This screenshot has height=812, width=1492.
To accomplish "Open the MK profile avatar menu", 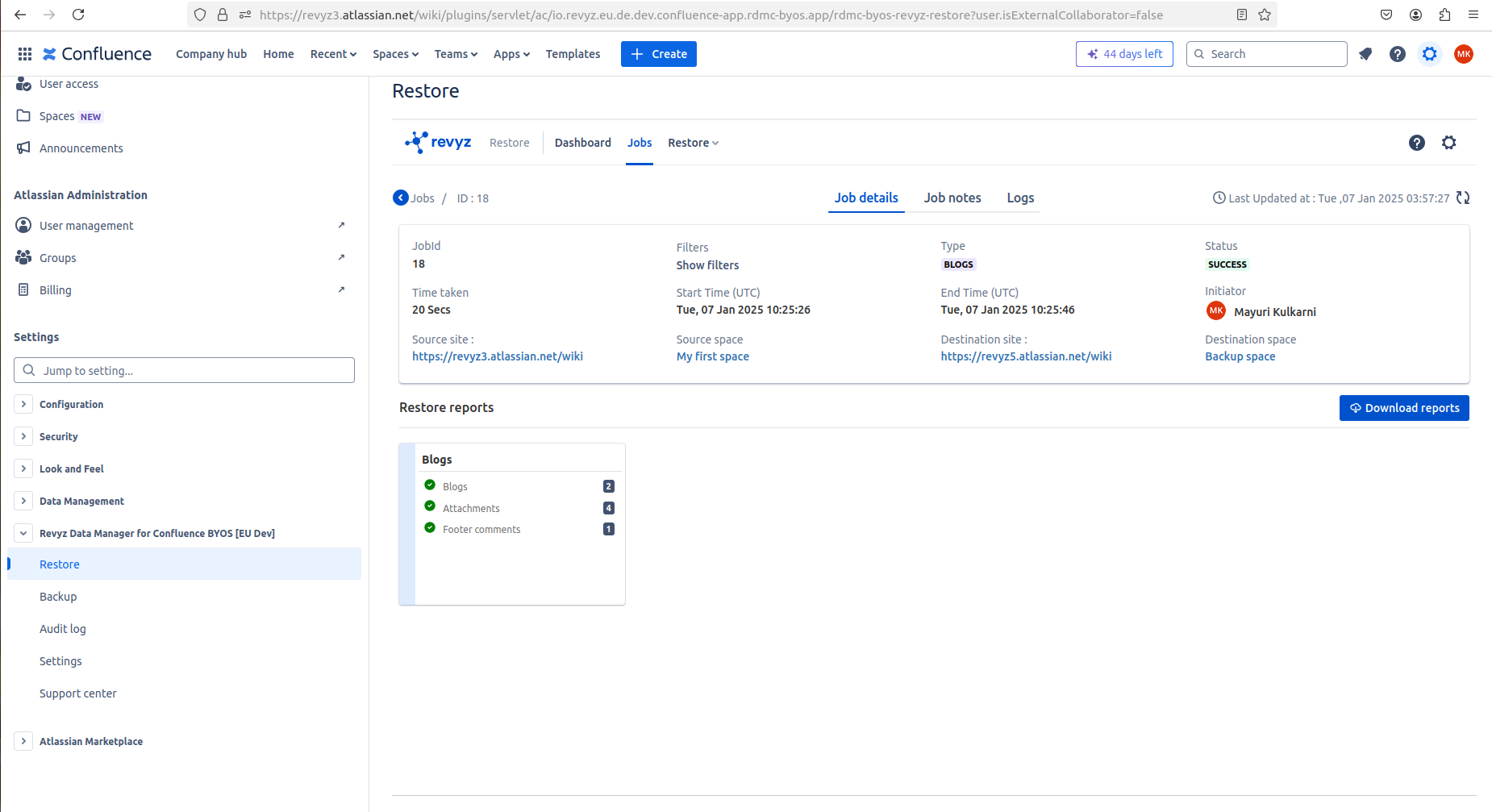I will 1464,54.
